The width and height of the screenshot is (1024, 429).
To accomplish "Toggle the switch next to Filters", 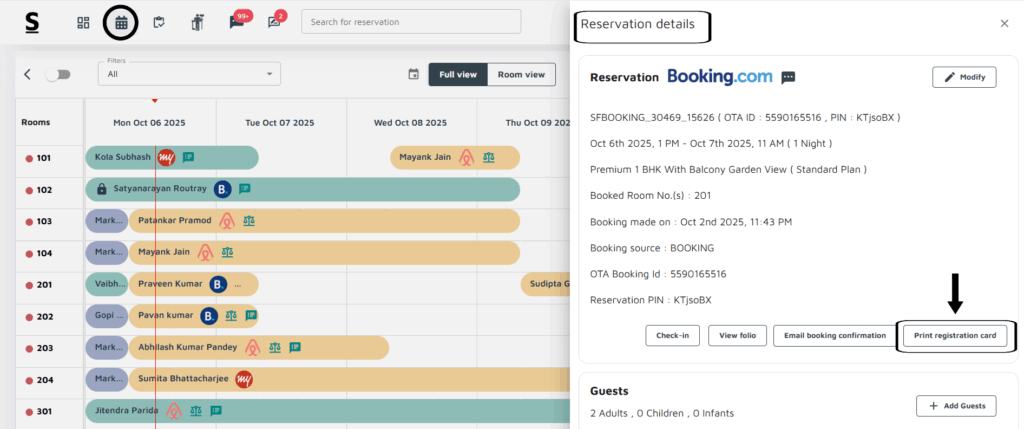I will coord(58,74).
